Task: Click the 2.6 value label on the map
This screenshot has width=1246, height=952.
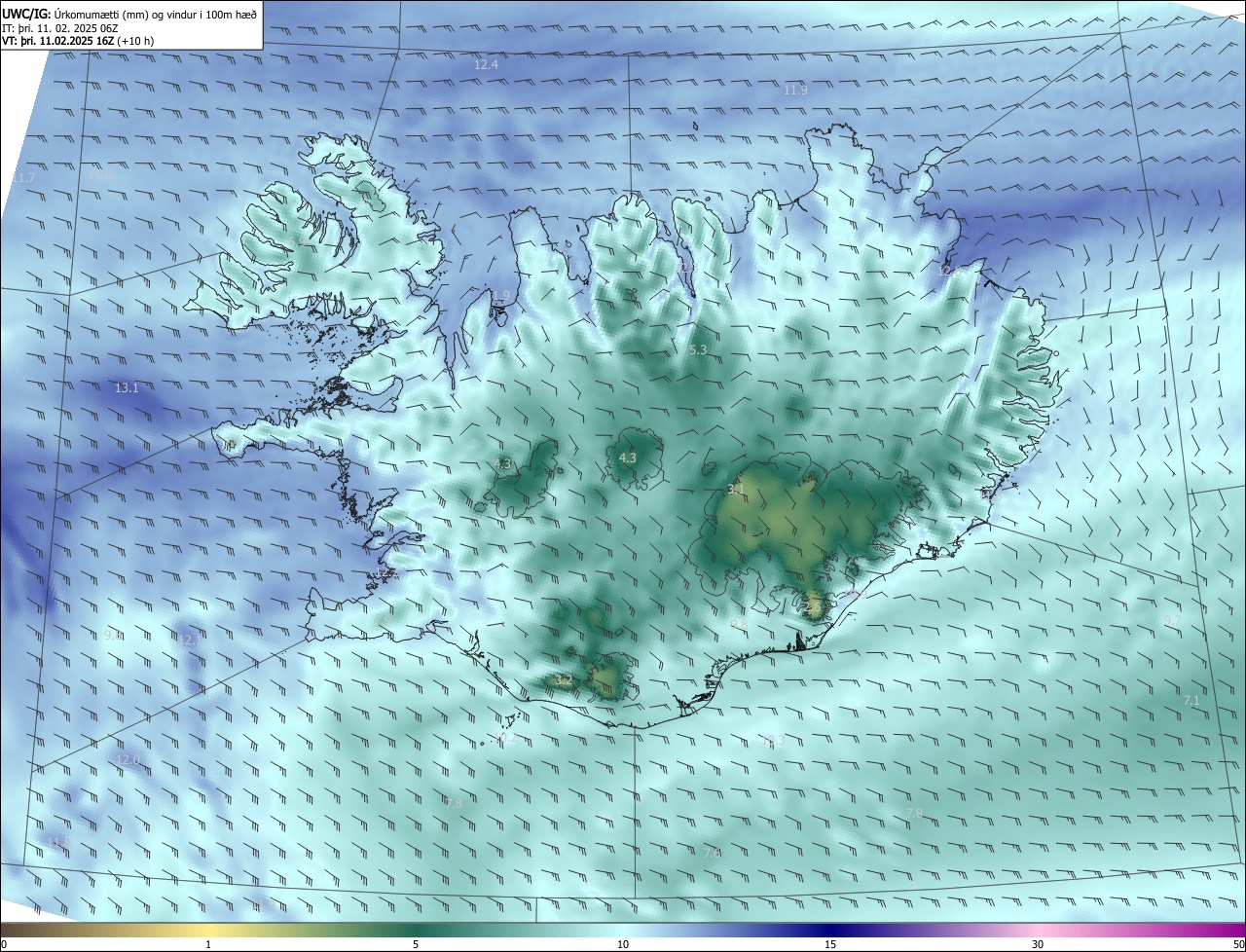Action: point(812,606)
